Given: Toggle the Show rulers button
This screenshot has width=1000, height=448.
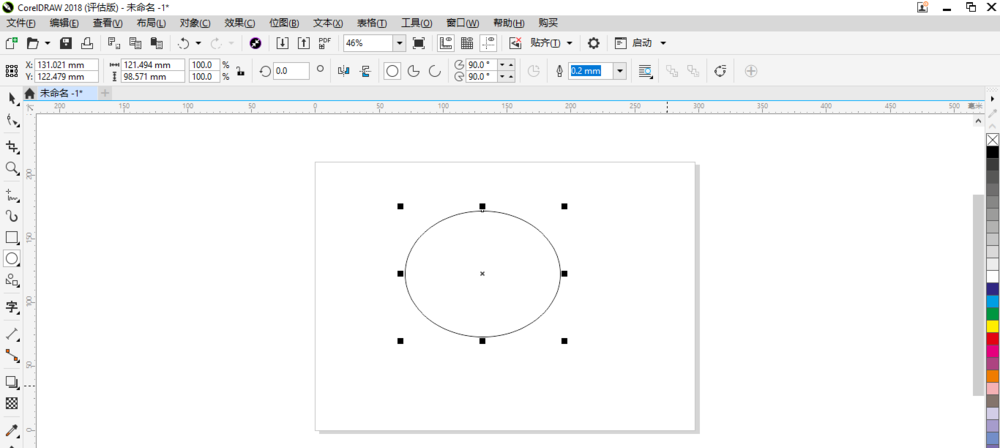Looking at the screenshot, I should (446, 43).
